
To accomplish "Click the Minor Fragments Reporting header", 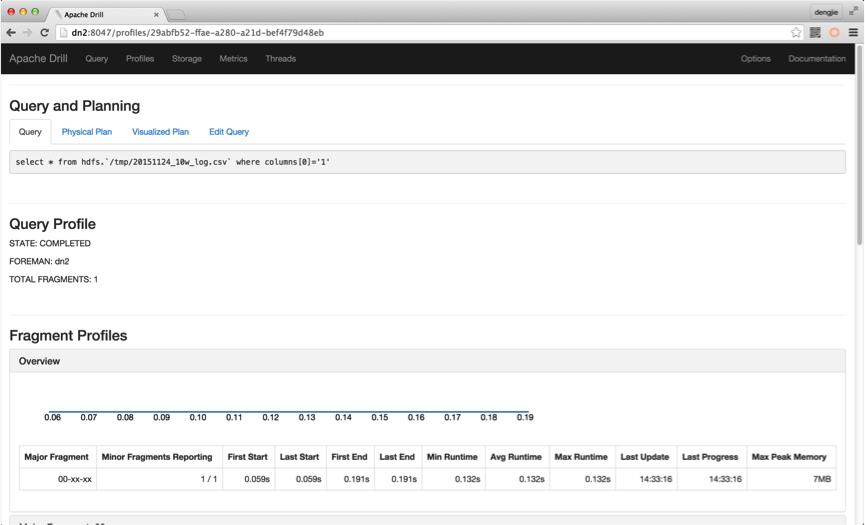I will [x=157, y=457].
